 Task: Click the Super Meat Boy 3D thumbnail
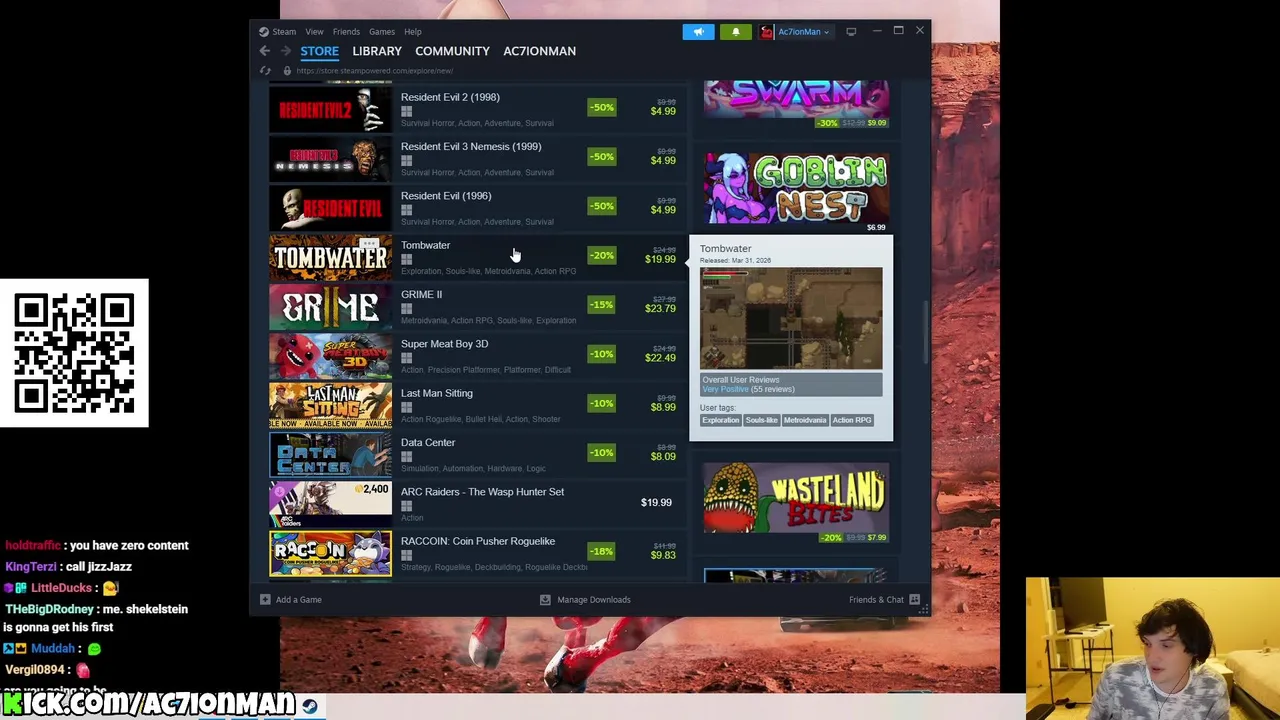pyautogui.click(x=330, y=356)
